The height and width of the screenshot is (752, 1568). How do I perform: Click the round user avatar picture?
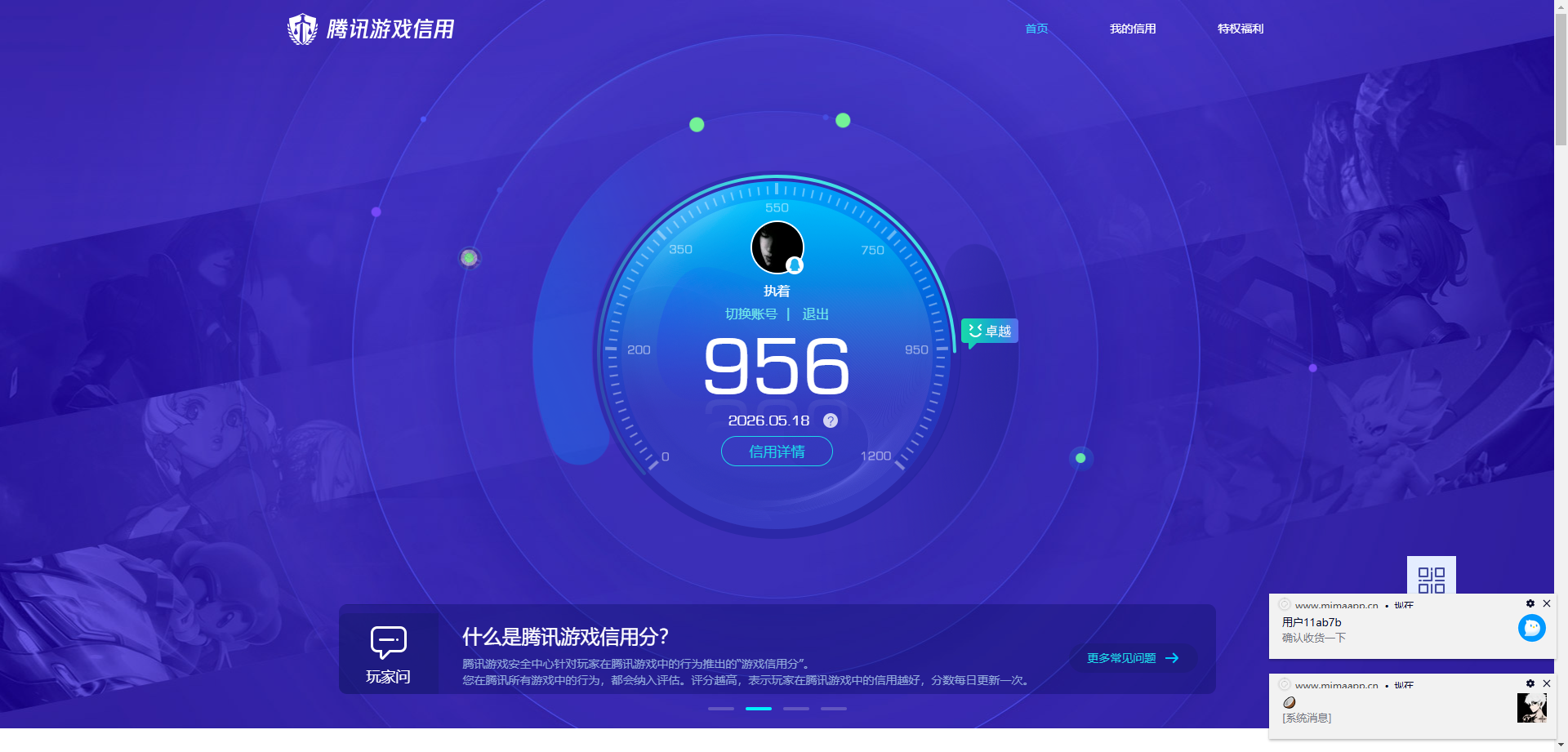777,247
